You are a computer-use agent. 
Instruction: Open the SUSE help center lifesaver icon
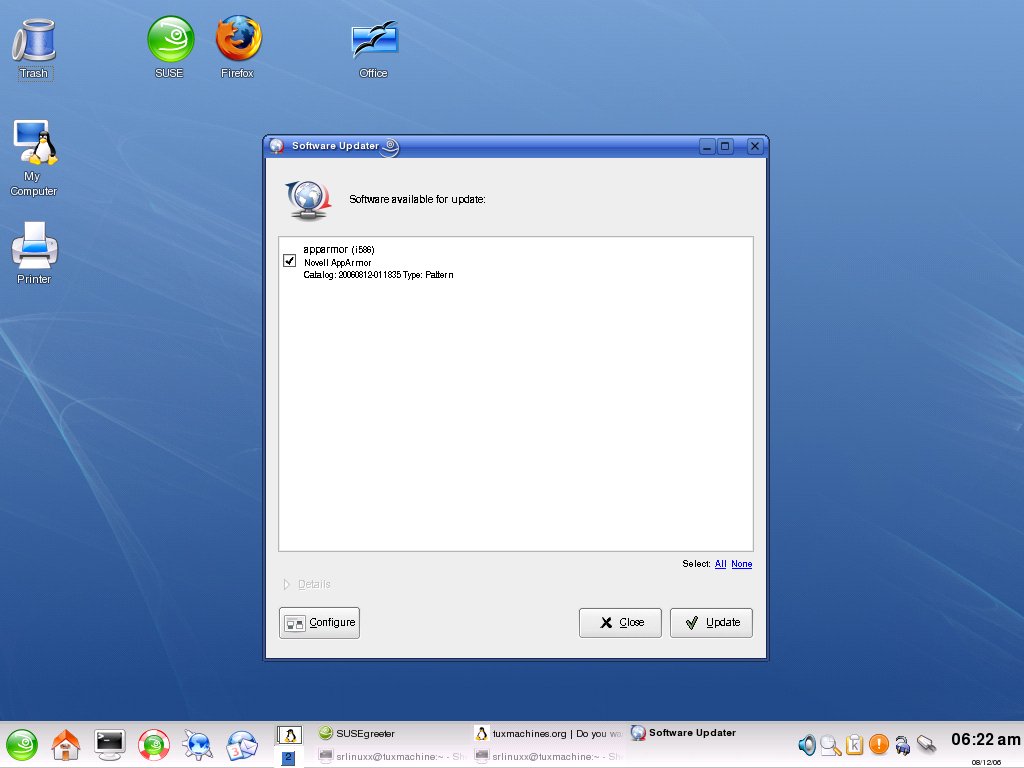pos(153,745)
